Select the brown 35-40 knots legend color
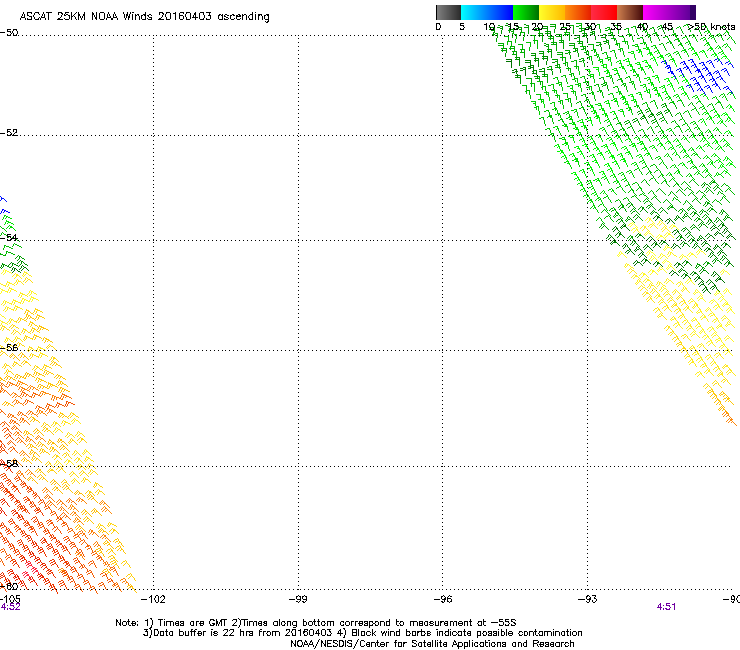The height and width of the screenshot is (650, 740). pos(630,12)
